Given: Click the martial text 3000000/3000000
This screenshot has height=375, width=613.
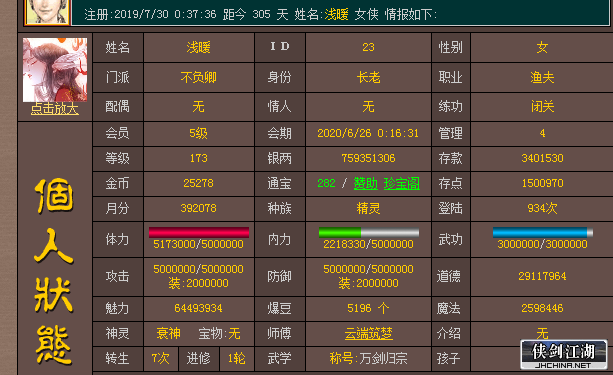Looking at the screenshot, I should tap(542, 244).
